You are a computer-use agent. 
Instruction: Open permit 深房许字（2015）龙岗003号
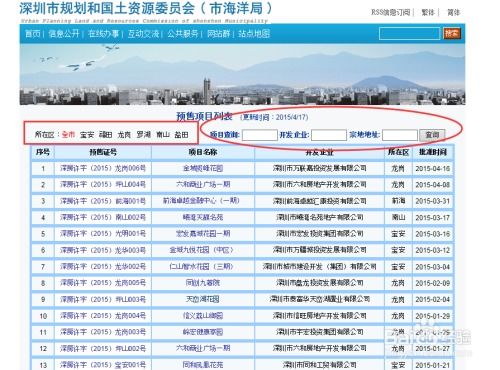pos(103,332)
